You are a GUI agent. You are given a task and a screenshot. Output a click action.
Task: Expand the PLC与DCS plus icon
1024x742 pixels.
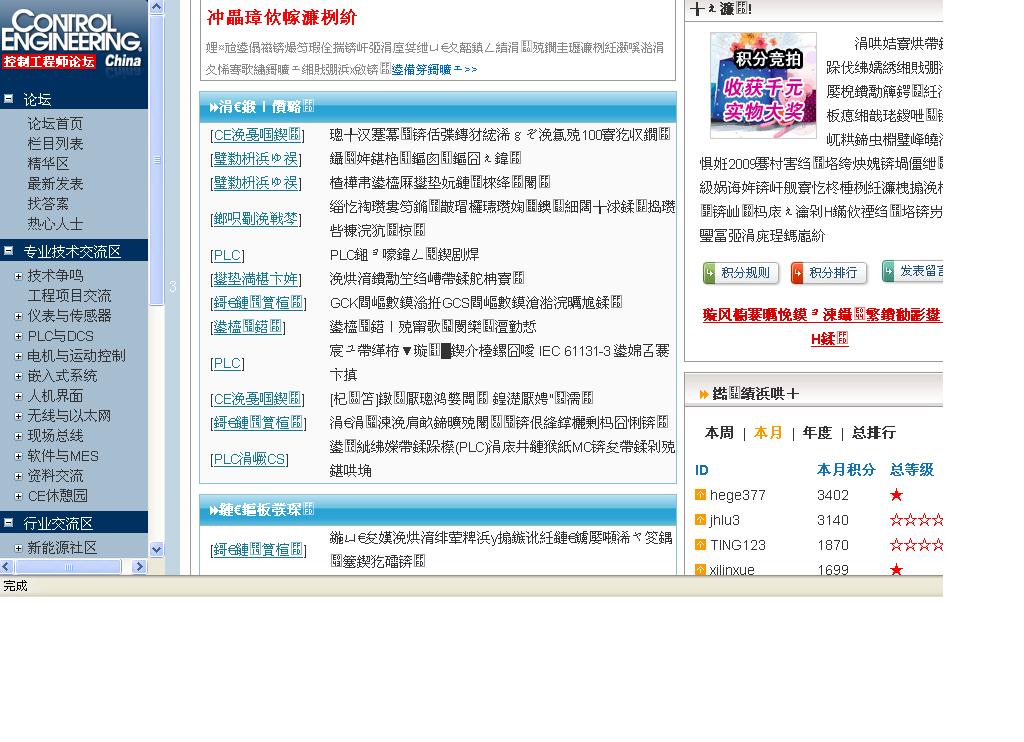(18, 336)
